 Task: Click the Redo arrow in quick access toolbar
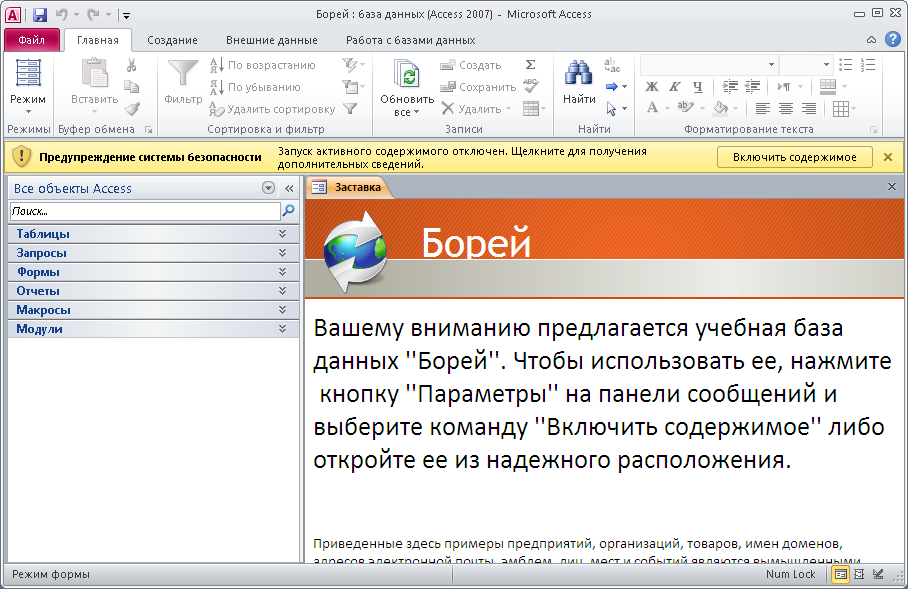pos(93,14)
